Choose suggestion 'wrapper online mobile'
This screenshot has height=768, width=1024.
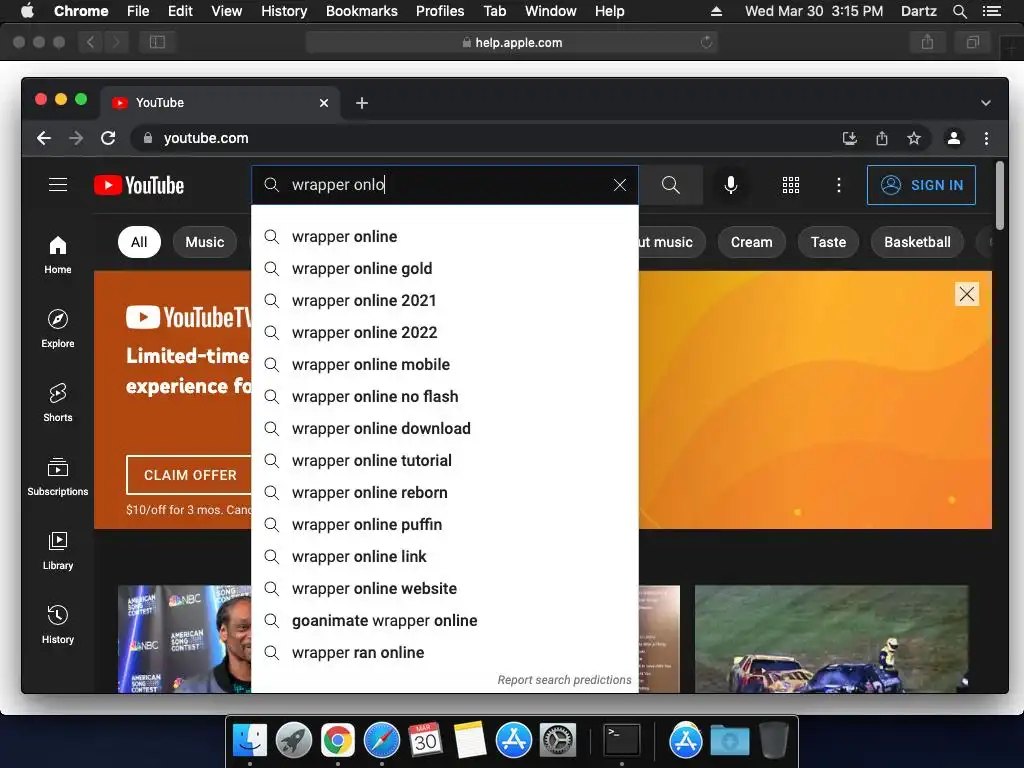tap(445, 364)
